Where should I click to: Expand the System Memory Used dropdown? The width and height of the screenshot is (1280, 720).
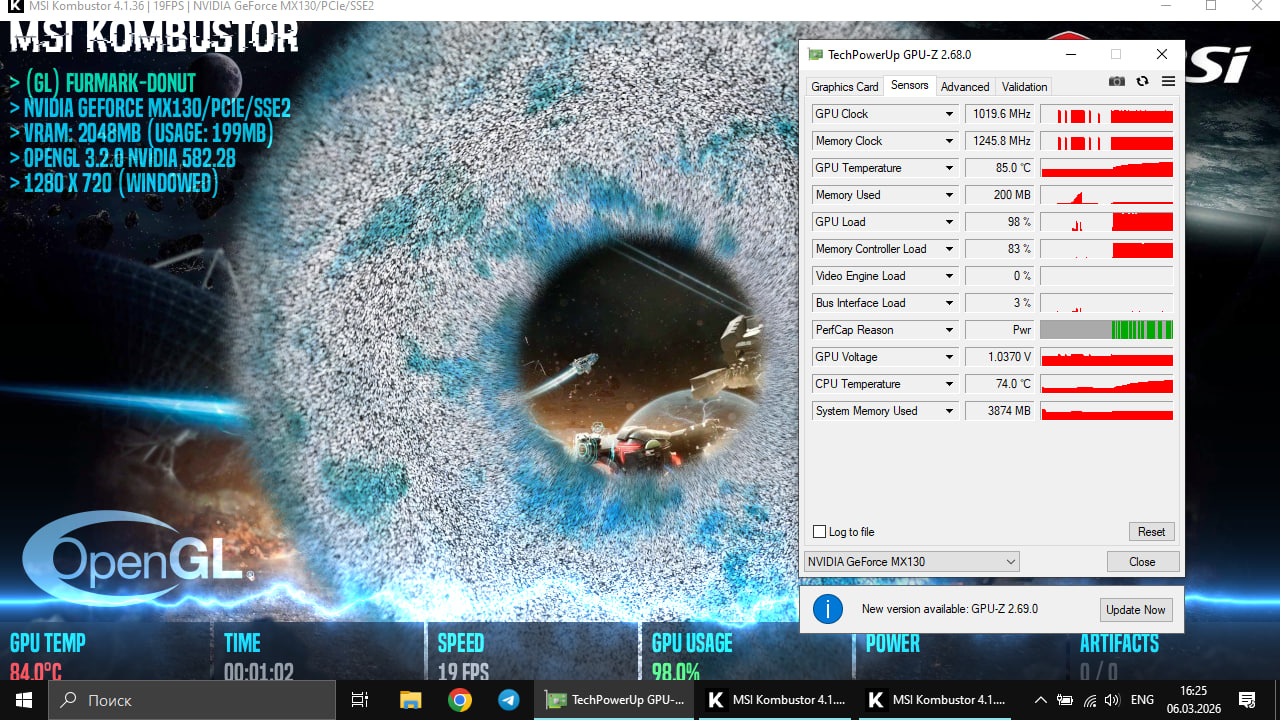[x=949, y=411]
